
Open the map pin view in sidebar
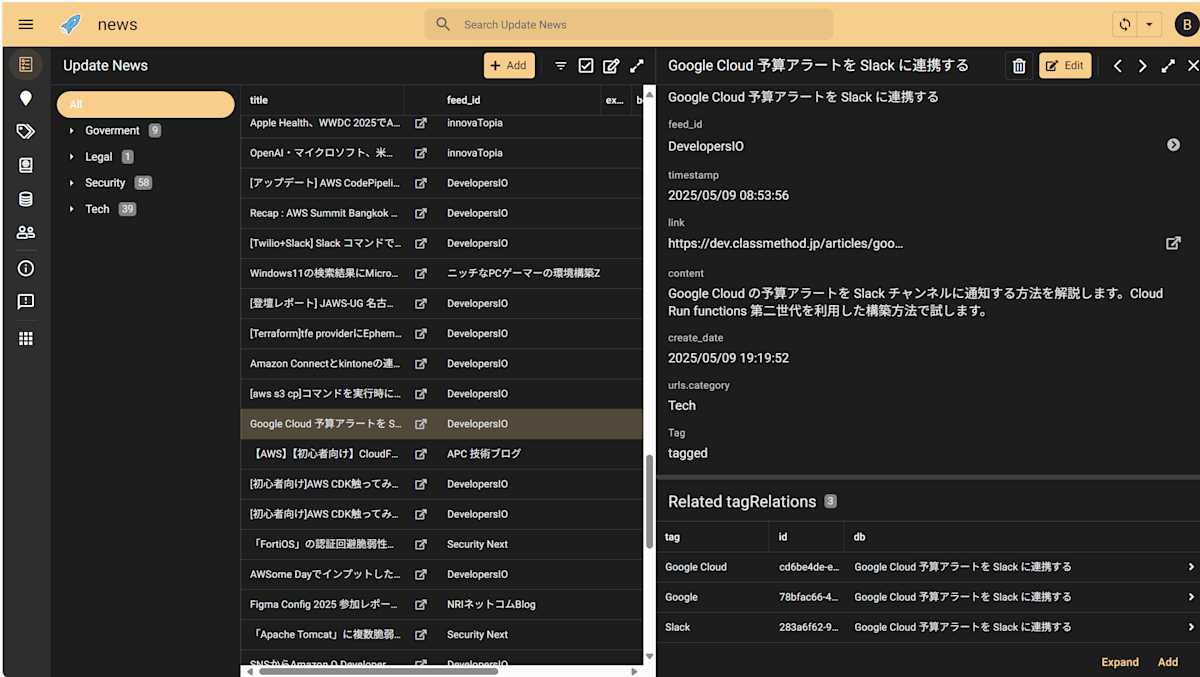click(x=26, y=98)
